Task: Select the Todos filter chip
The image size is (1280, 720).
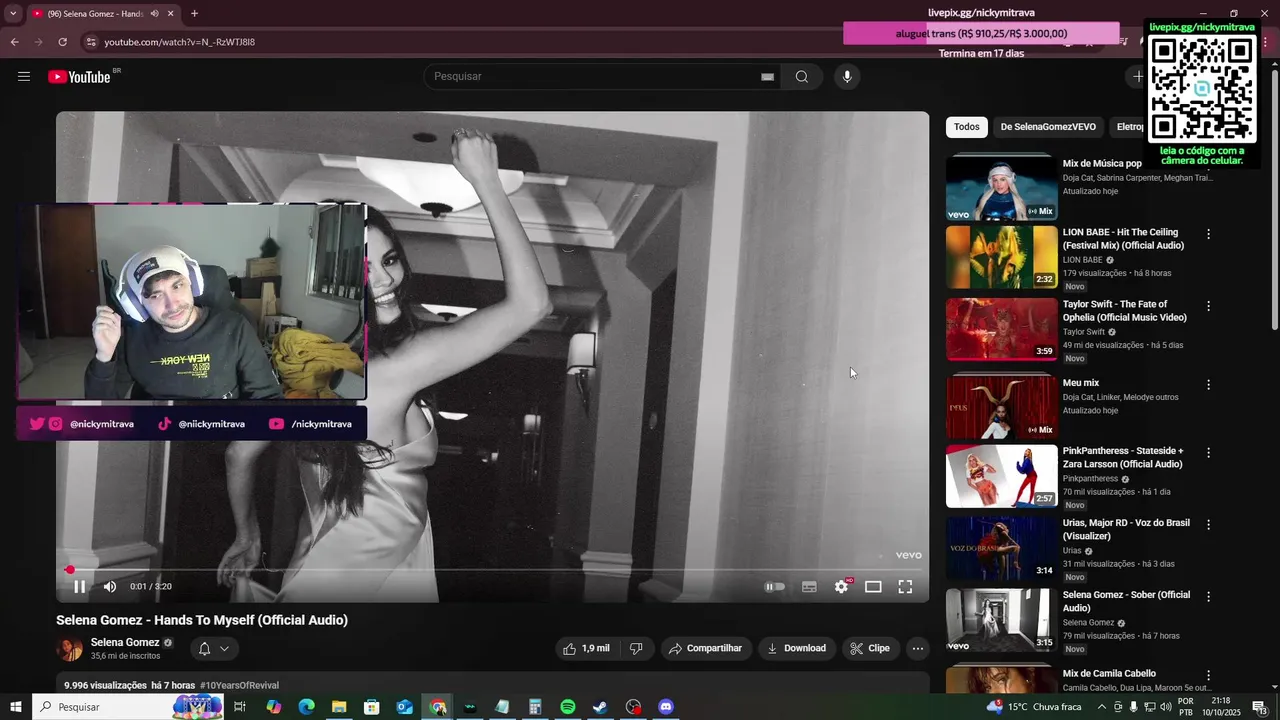Action: click(x=967, y=127)
